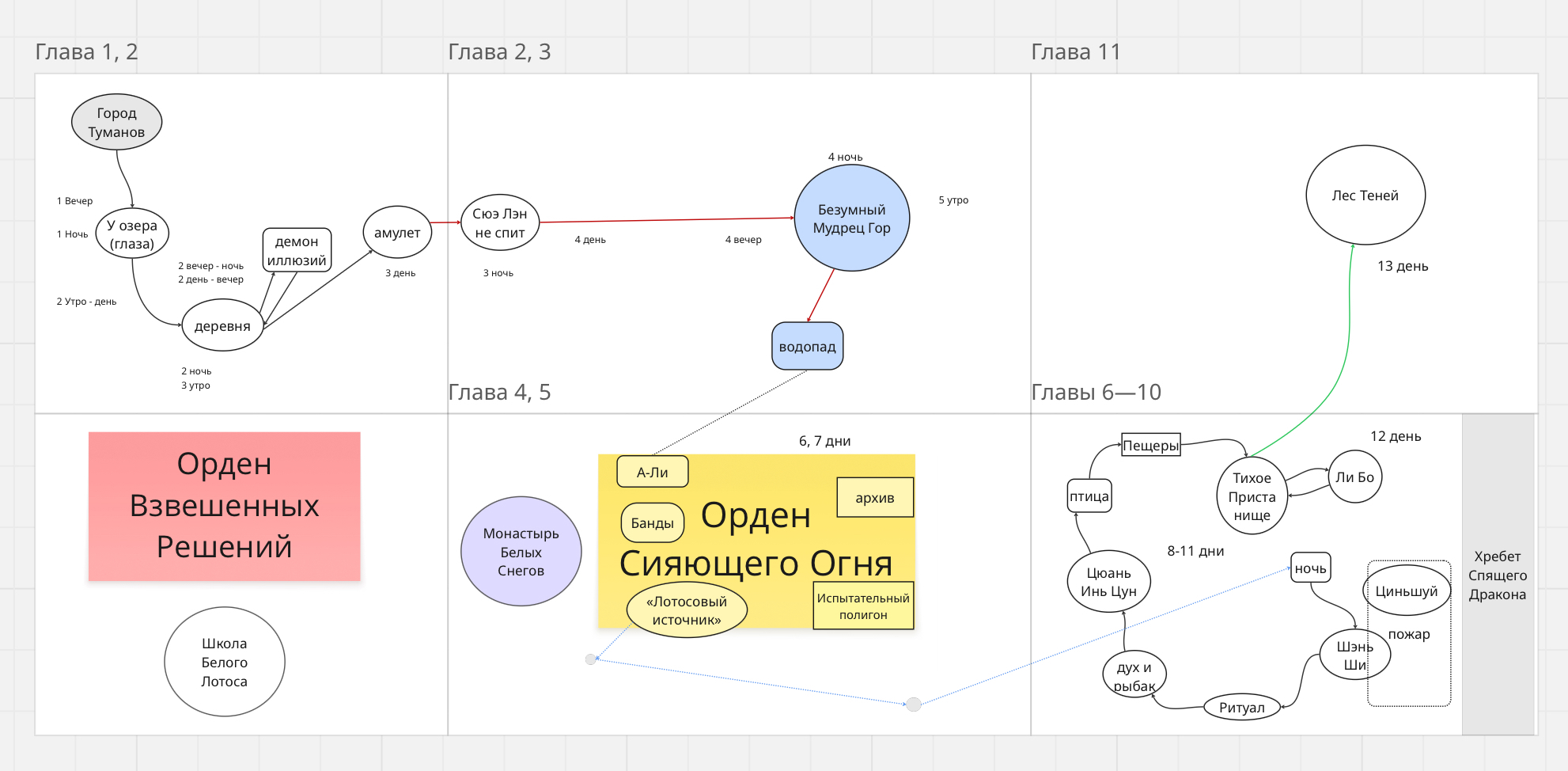
Task: Select the амулет node
Action: point(397,233)
